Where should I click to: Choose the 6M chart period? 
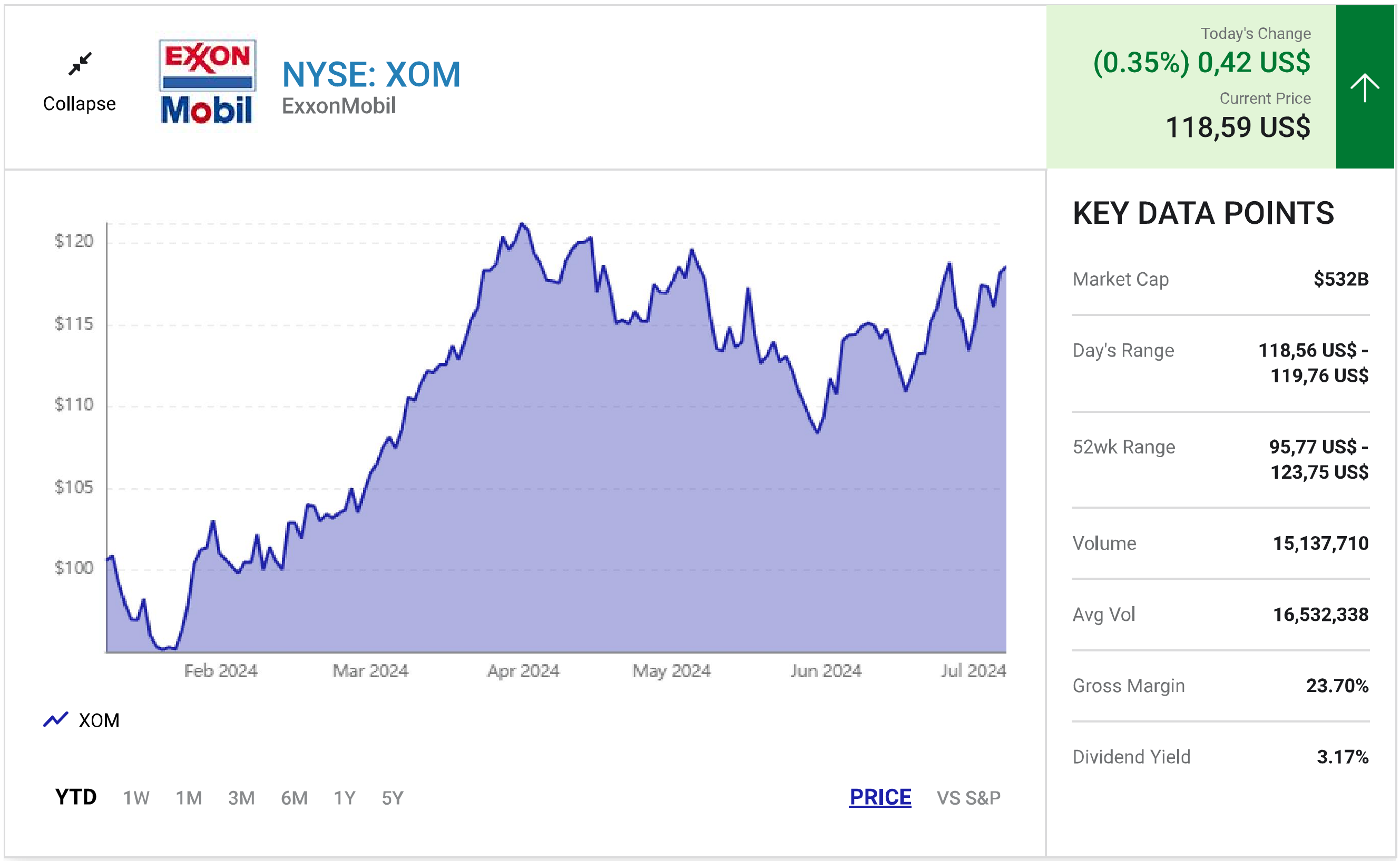point(294,798)
